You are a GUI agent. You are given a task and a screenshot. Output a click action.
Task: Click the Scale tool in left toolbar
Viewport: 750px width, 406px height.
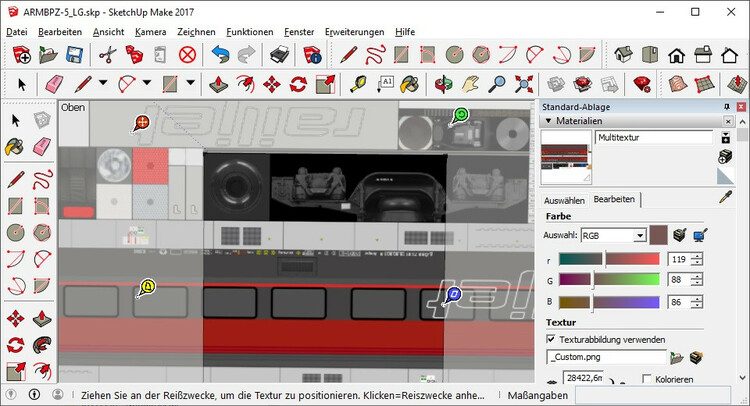click(x=16, y=370)
